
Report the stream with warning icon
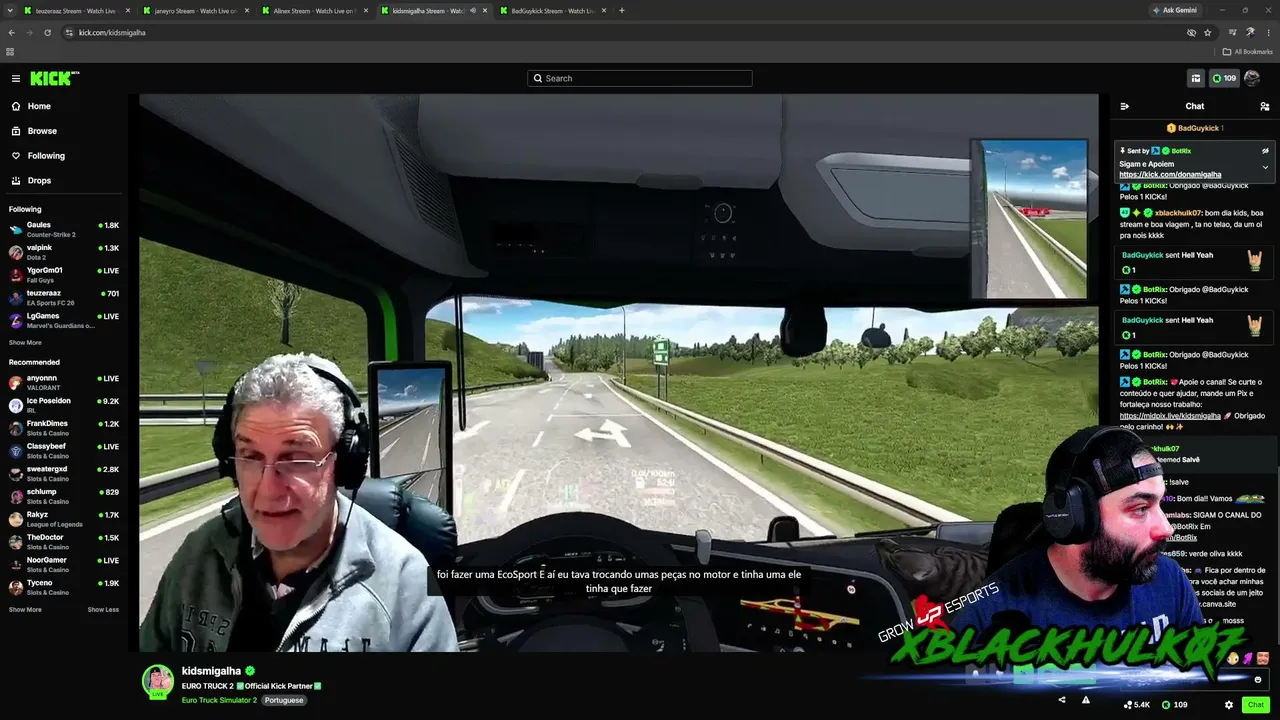[x=1086, y=700]
